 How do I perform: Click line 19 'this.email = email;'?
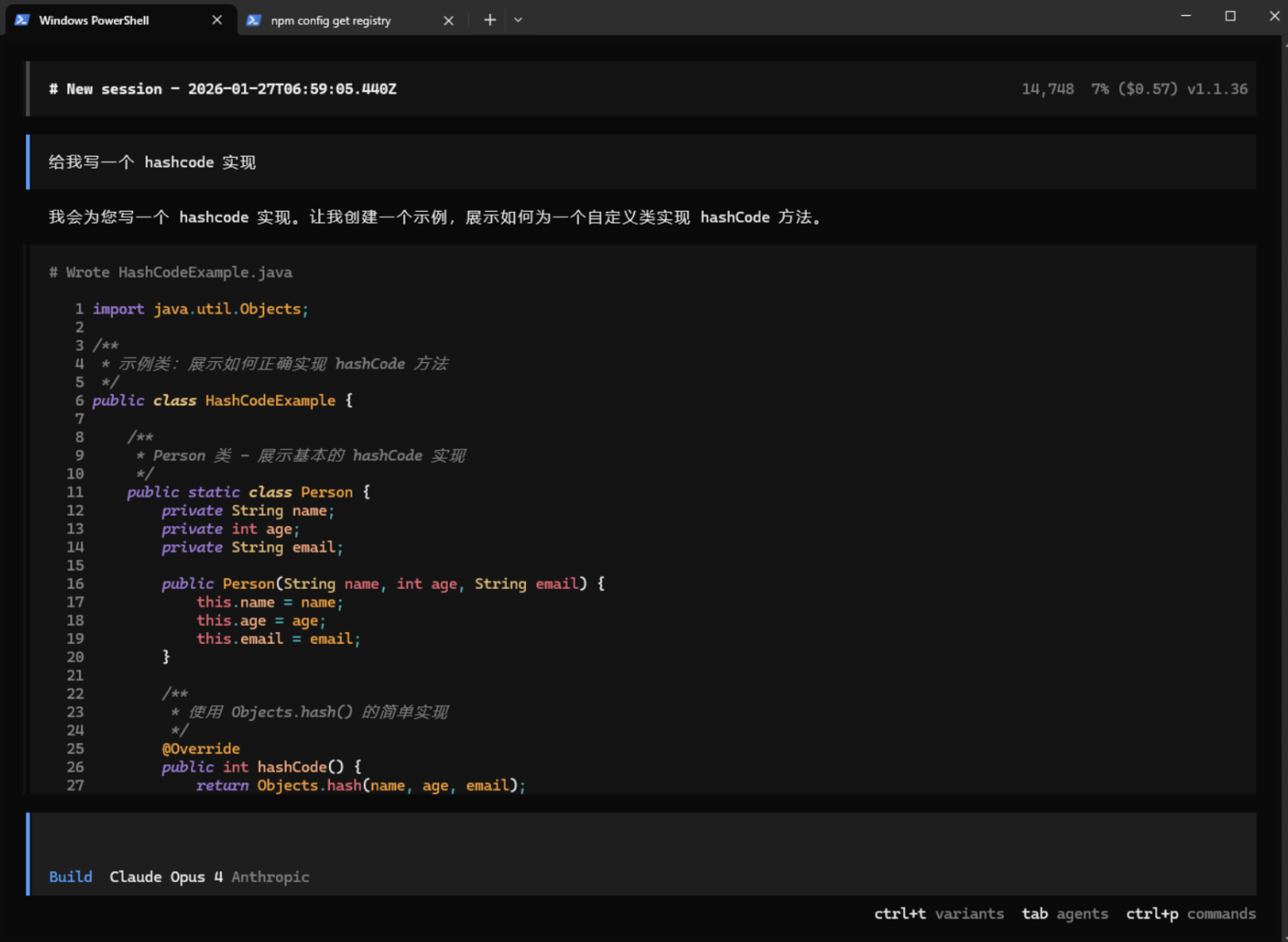[278, 639]
